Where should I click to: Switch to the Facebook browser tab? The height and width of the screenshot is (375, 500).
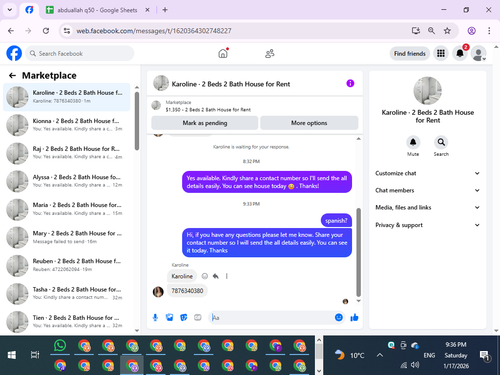click(29, 10)
